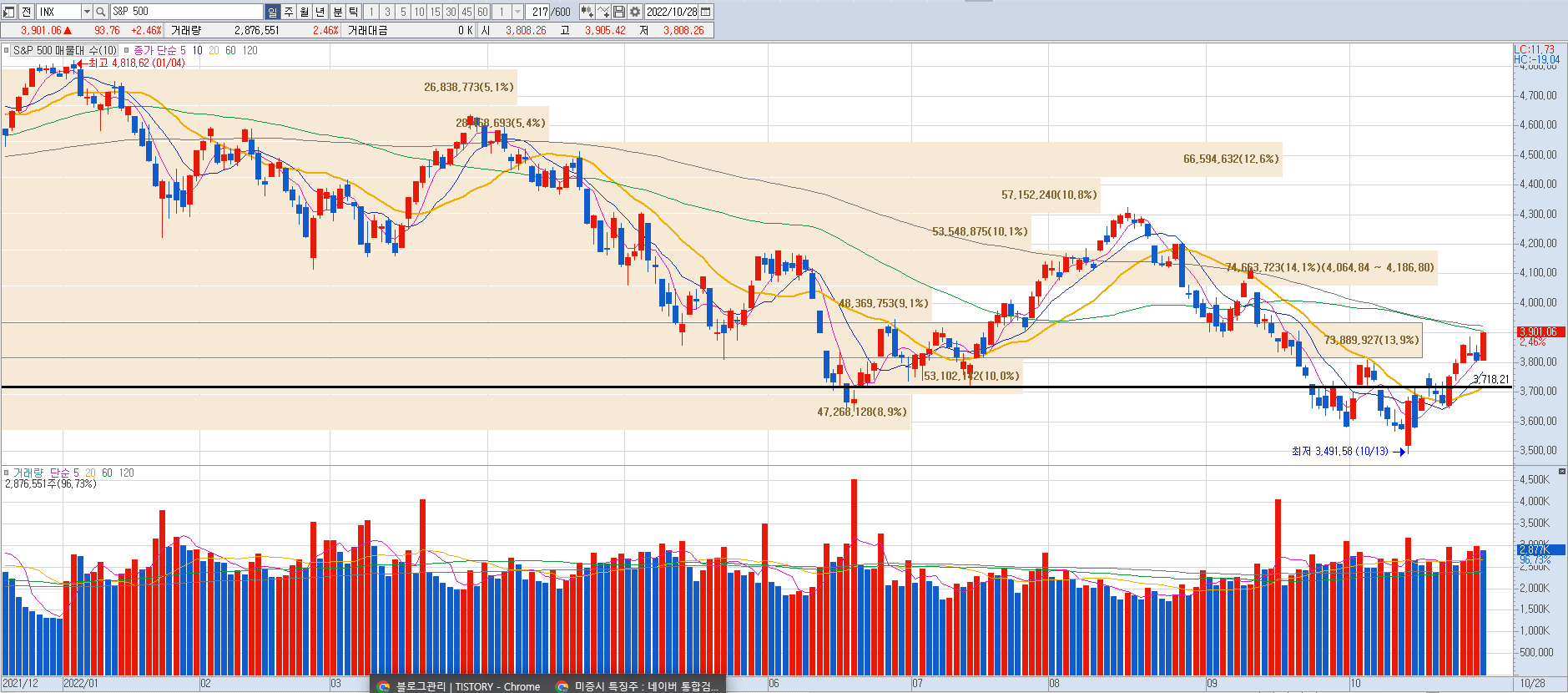Image resolution: width=1568 pixels, height=693 pixels.
Task: Toggle the square marker before 종가 단순
Action: pyautogui.click(x=127, y=50)
